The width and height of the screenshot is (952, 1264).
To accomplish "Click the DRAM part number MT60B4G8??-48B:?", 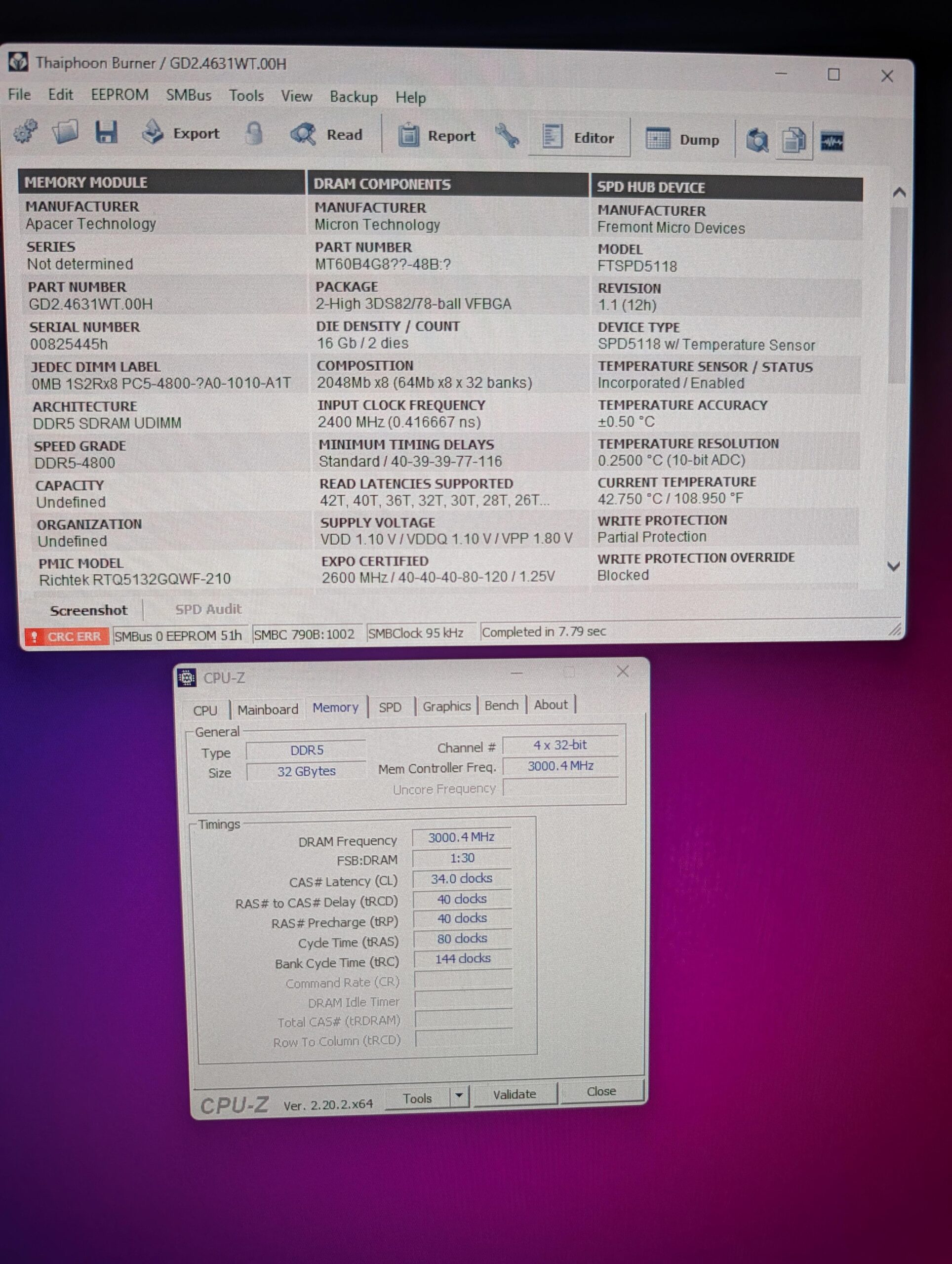I will click(x=382, y=265).
